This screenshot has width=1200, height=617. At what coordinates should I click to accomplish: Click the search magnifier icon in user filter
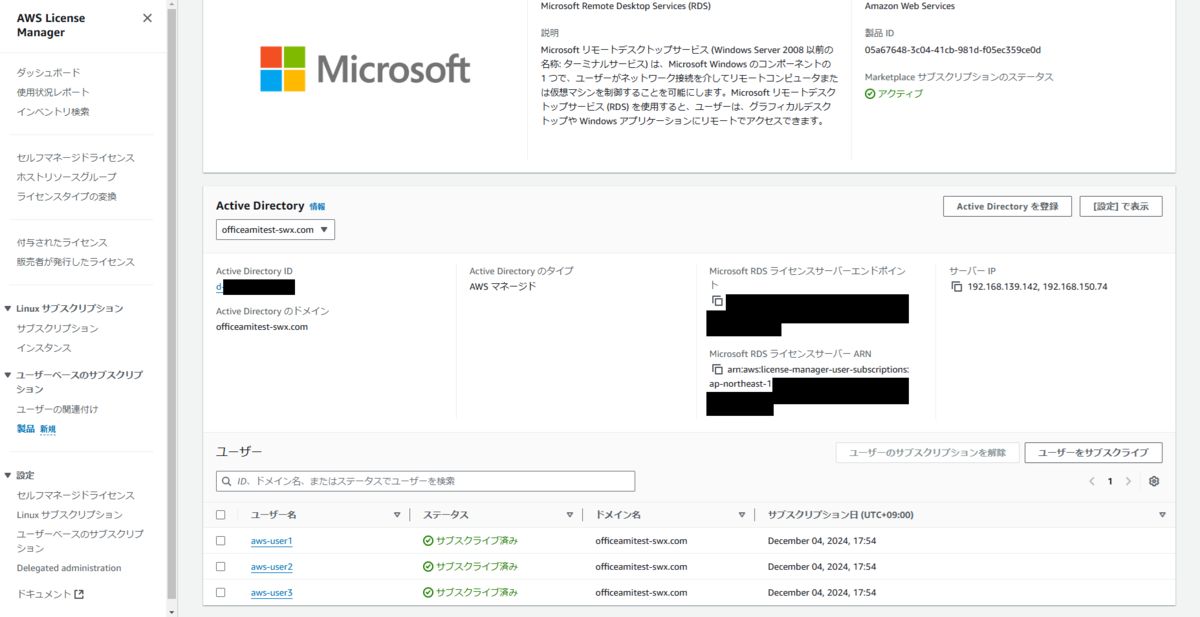(228, 481)
